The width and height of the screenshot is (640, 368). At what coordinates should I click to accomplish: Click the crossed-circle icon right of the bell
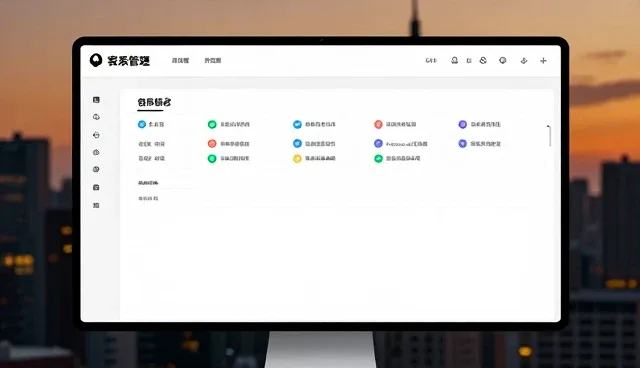point(483,60)
